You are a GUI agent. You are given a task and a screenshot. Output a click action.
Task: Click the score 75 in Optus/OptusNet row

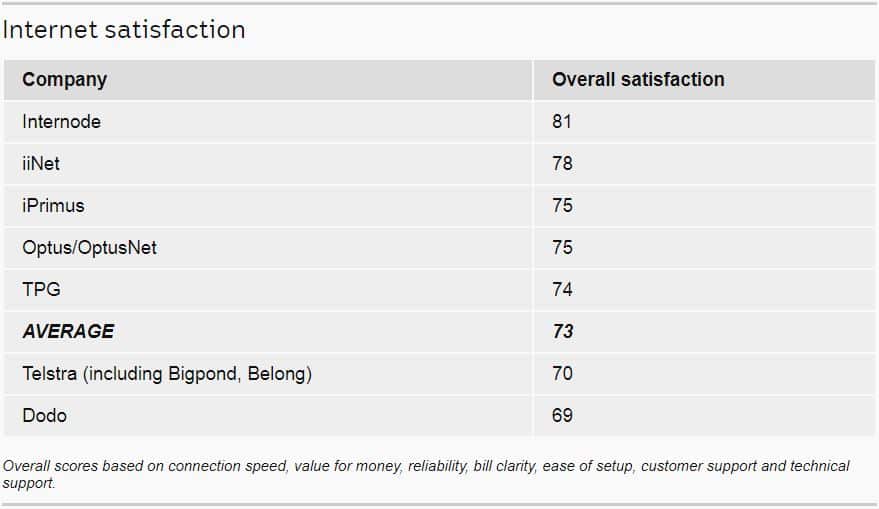[x=562, y=247]
